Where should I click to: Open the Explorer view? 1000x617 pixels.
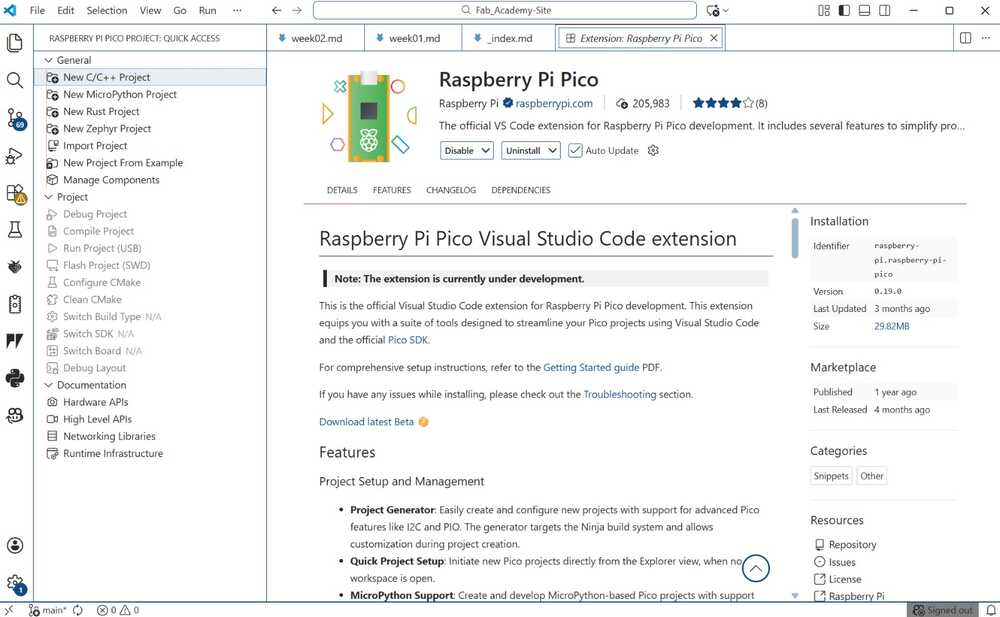tap(14, 43)
